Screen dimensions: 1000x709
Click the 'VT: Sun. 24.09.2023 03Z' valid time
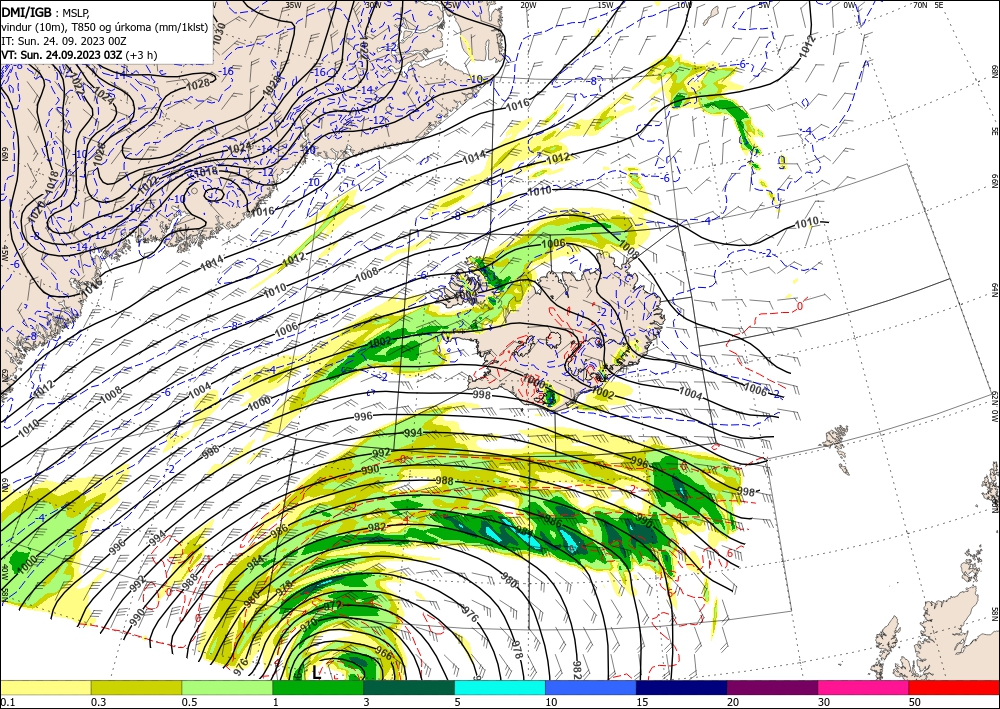(62, 55)
